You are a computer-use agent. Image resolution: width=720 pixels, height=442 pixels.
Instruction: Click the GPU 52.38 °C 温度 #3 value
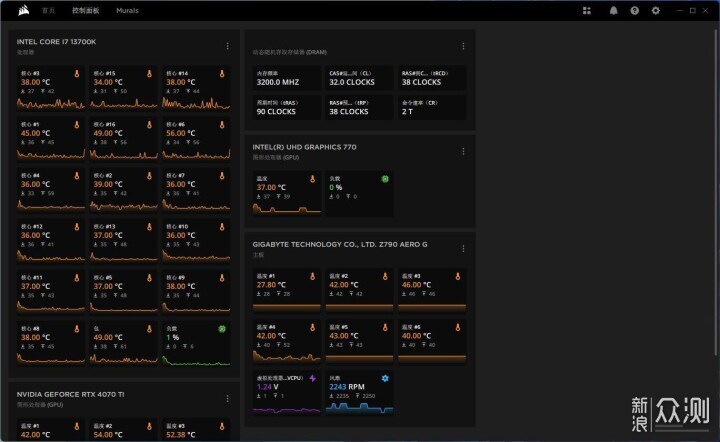180,434
